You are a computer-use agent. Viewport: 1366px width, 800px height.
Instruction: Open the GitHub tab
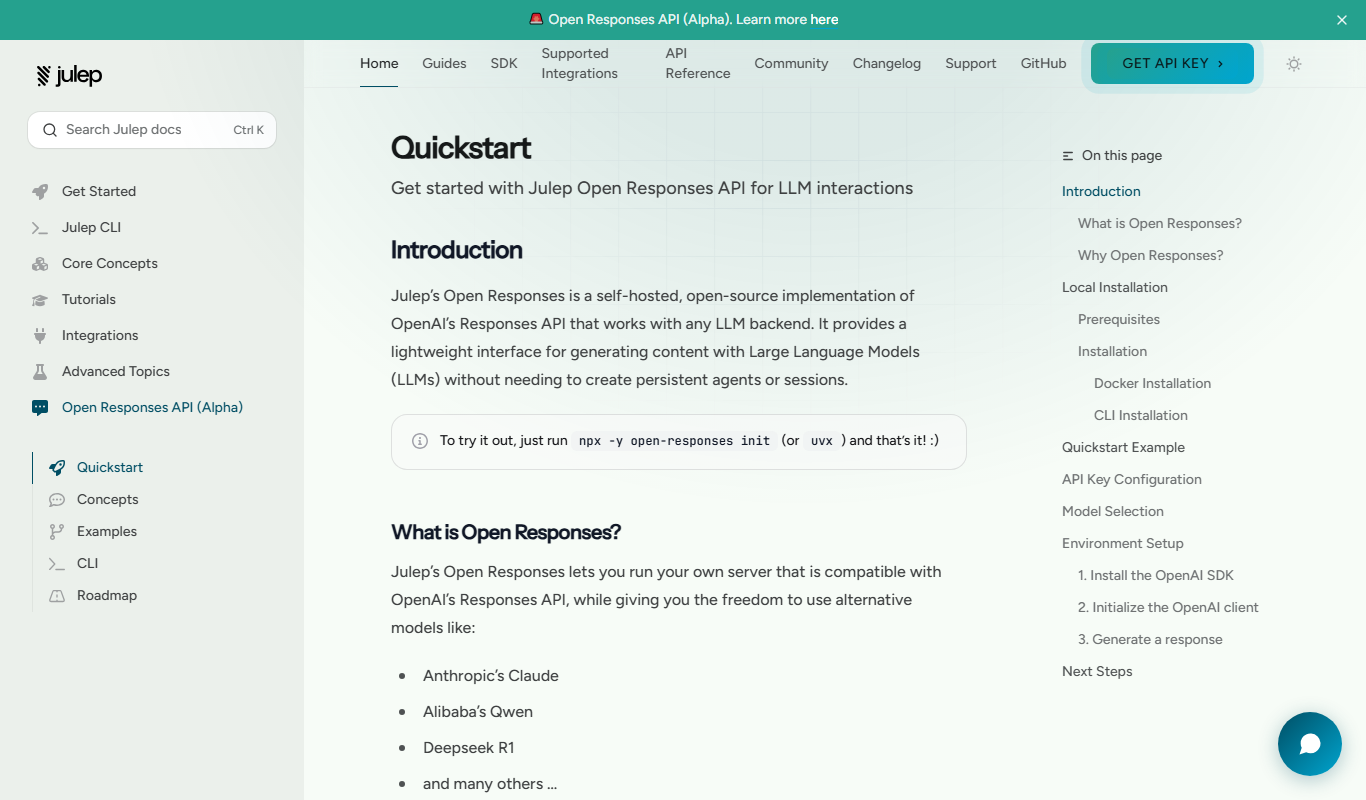[x=1043, y=63]
